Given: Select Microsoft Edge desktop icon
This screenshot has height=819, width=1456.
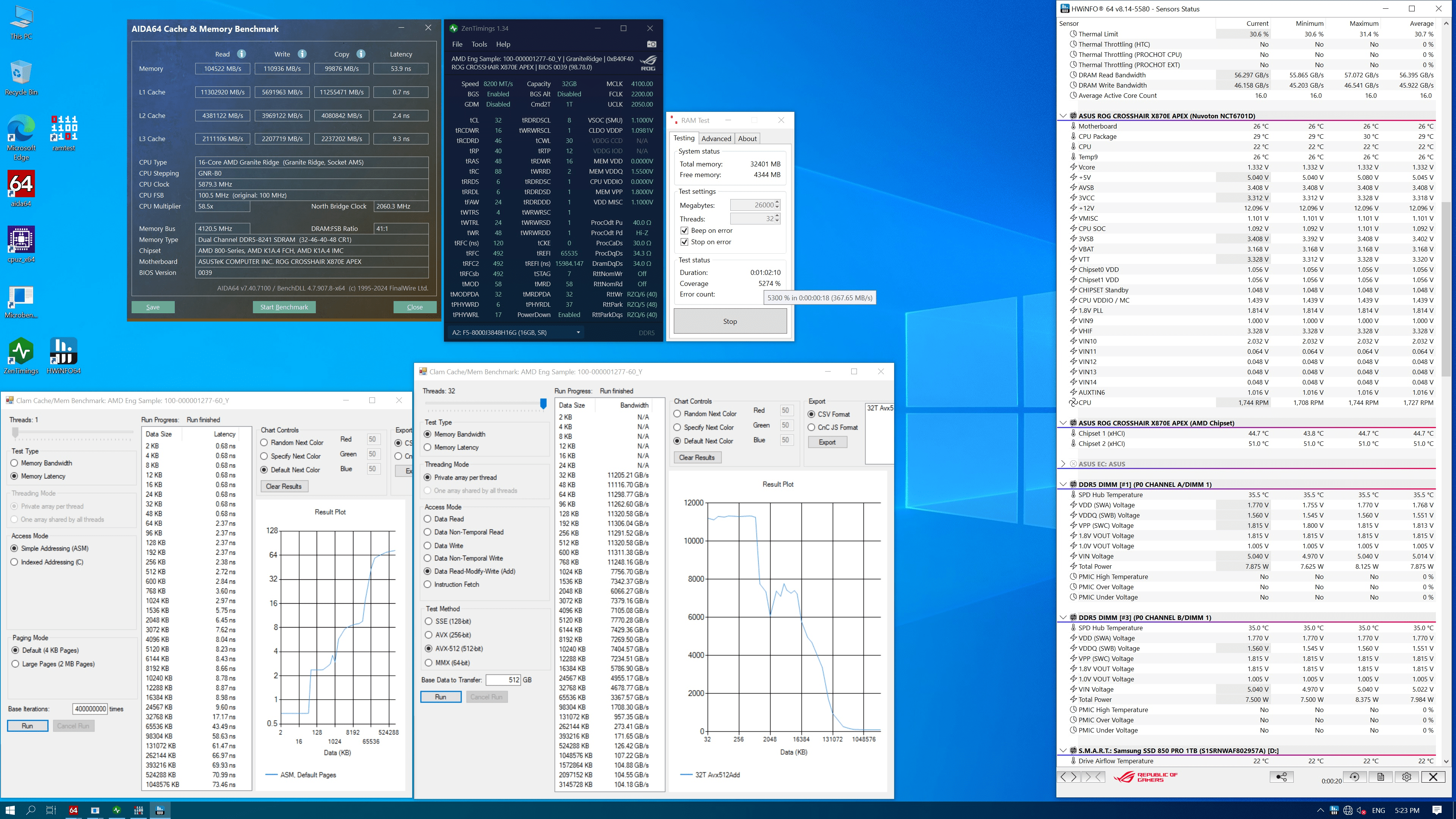Looking at the screenshot, I should [21, 138].
